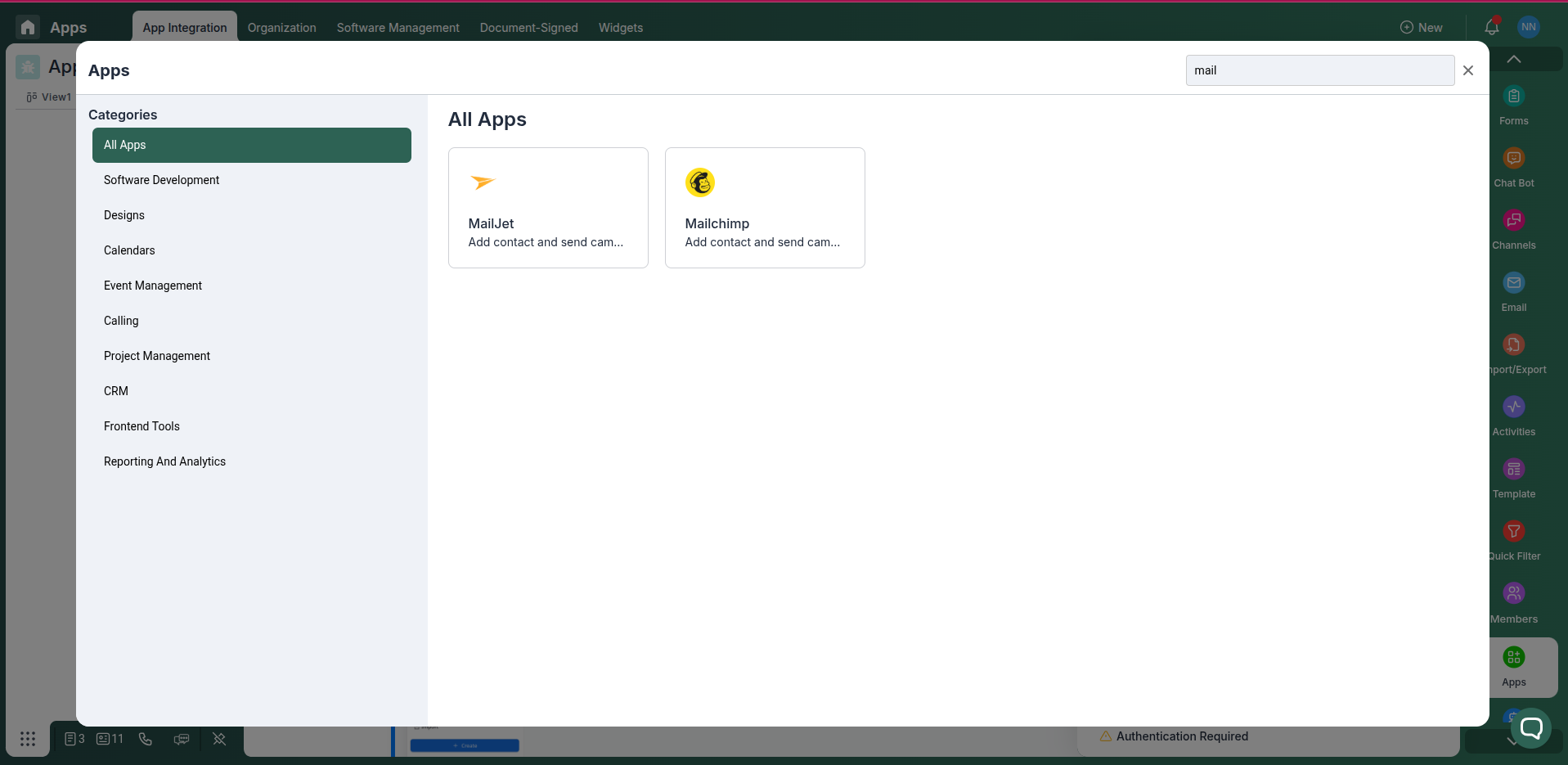The image size is (1568, 765).
Task: Open the app grid launcher bottom left
Action: (x=28, y=739)
